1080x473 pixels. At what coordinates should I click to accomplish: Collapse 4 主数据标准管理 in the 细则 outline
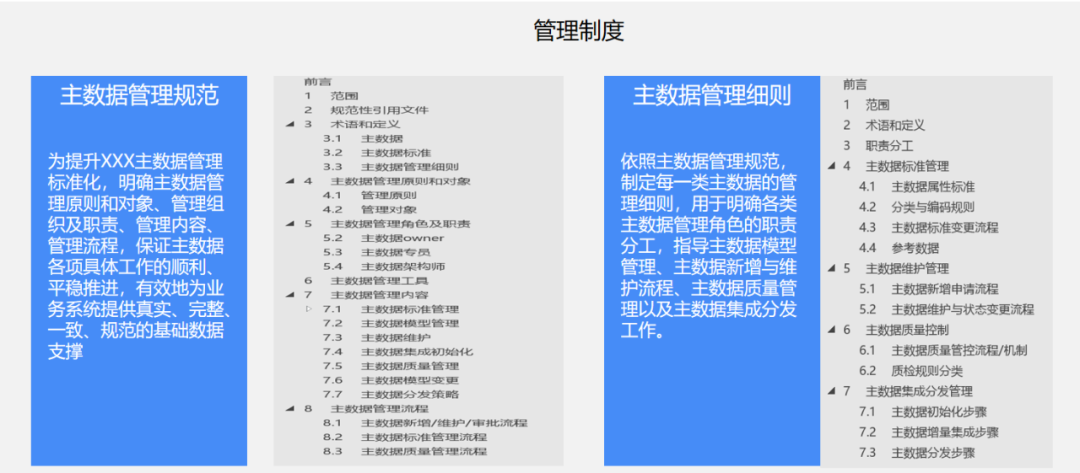[832, 166]
